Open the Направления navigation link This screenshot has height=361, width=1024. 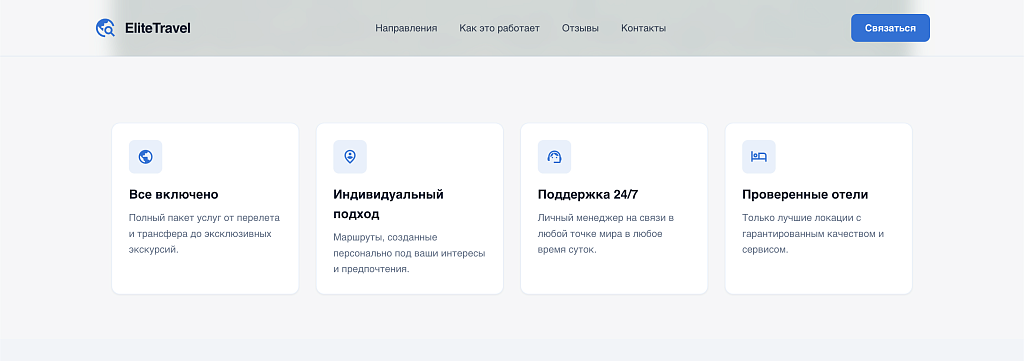(406, 28)
